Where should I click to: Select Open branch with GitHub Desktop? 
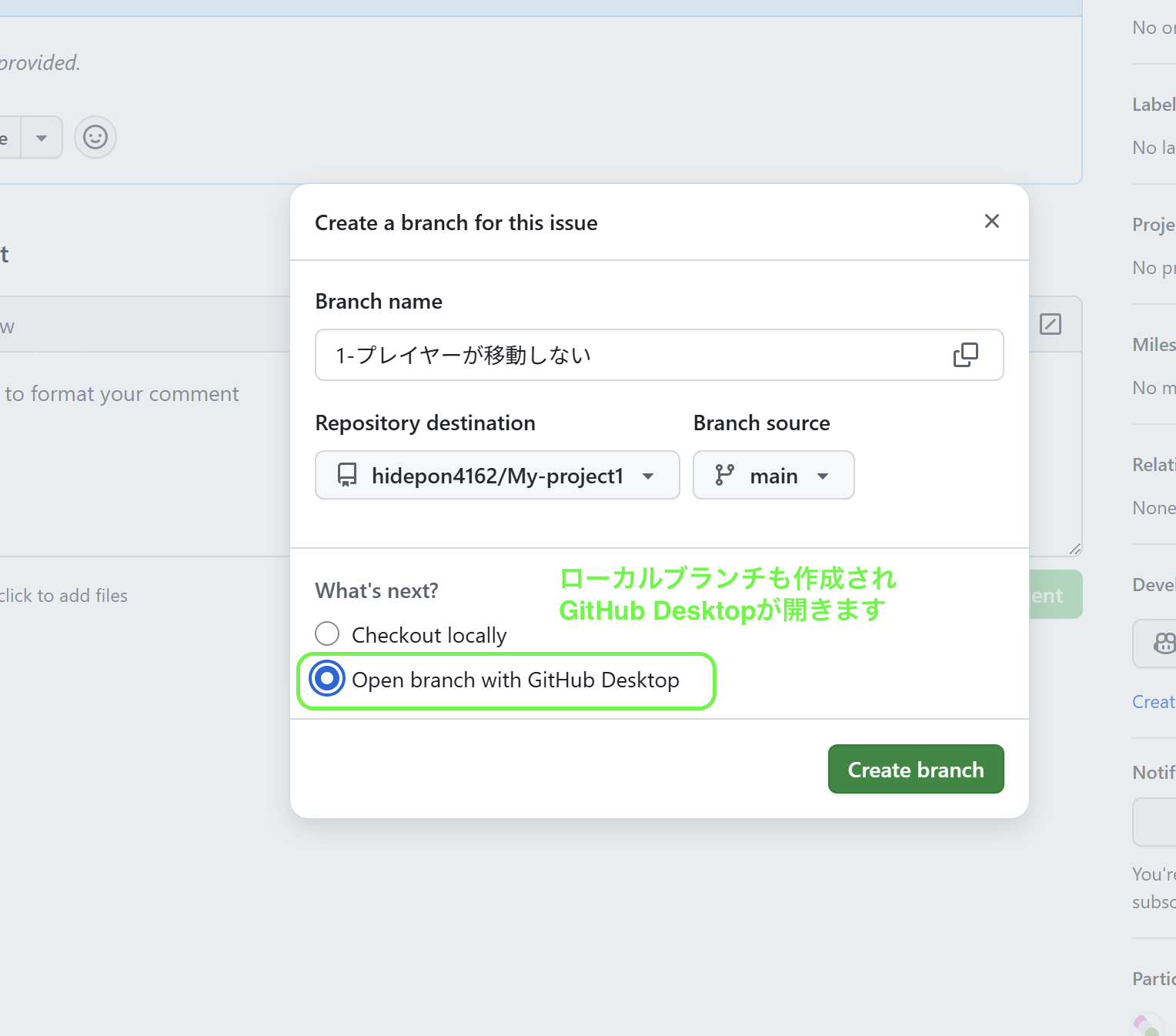pyautogui.click(x=327, y=679)
